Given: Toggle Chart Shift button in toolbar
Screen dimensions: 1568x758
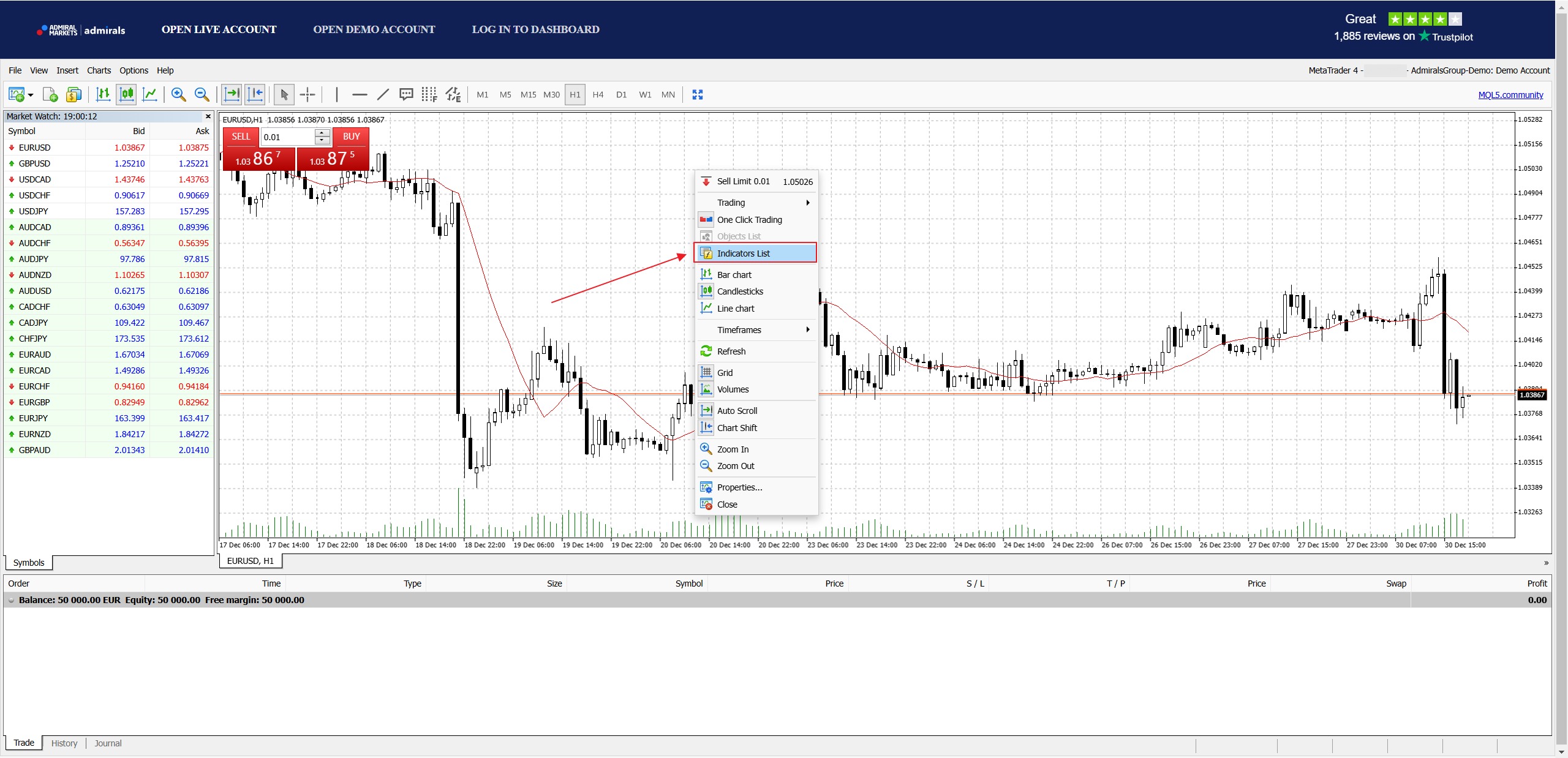Looking at the screenshot, I should 255,95.
